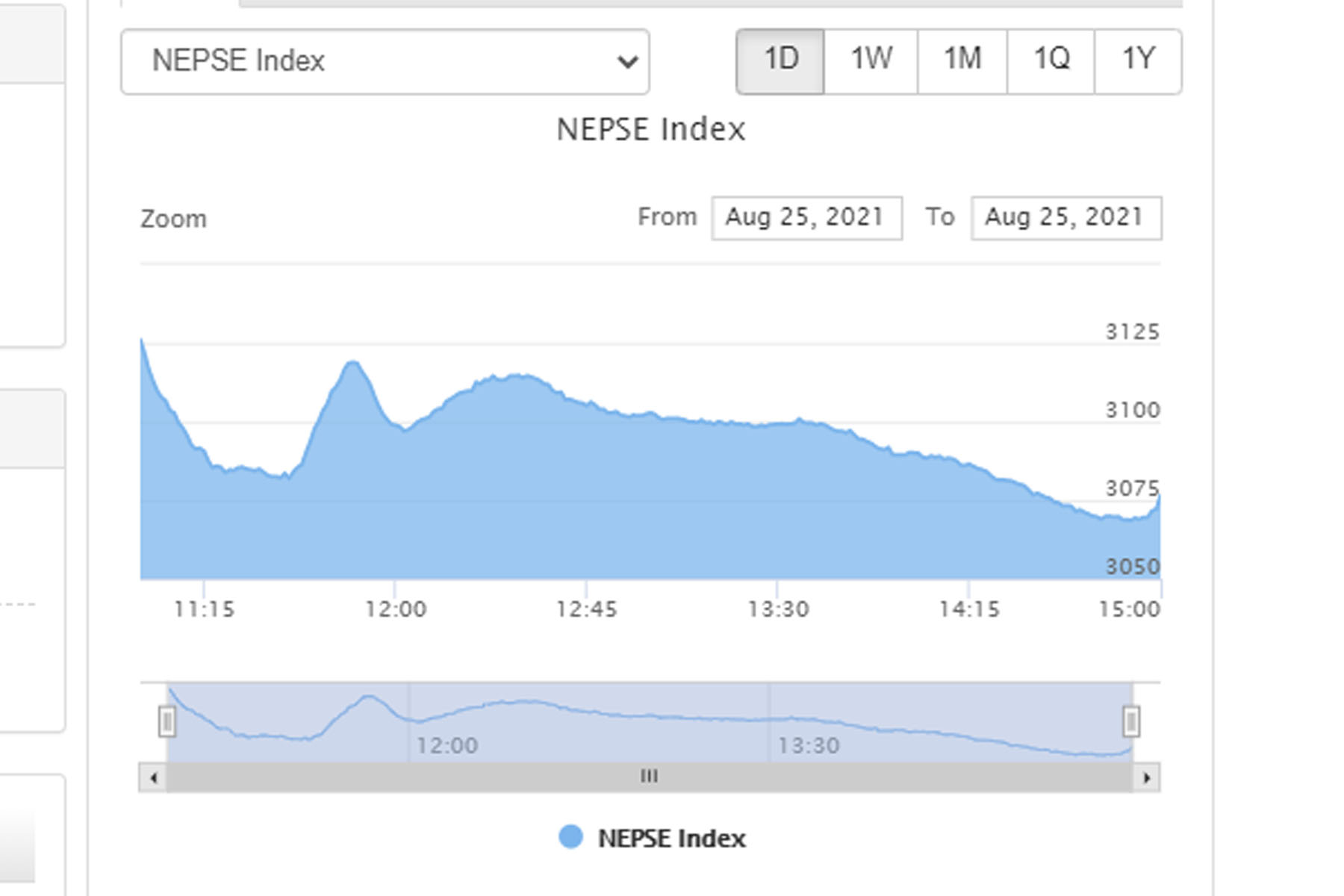
Task: Click the scrollbar right arrow
Action: [x=1147, y=777]
